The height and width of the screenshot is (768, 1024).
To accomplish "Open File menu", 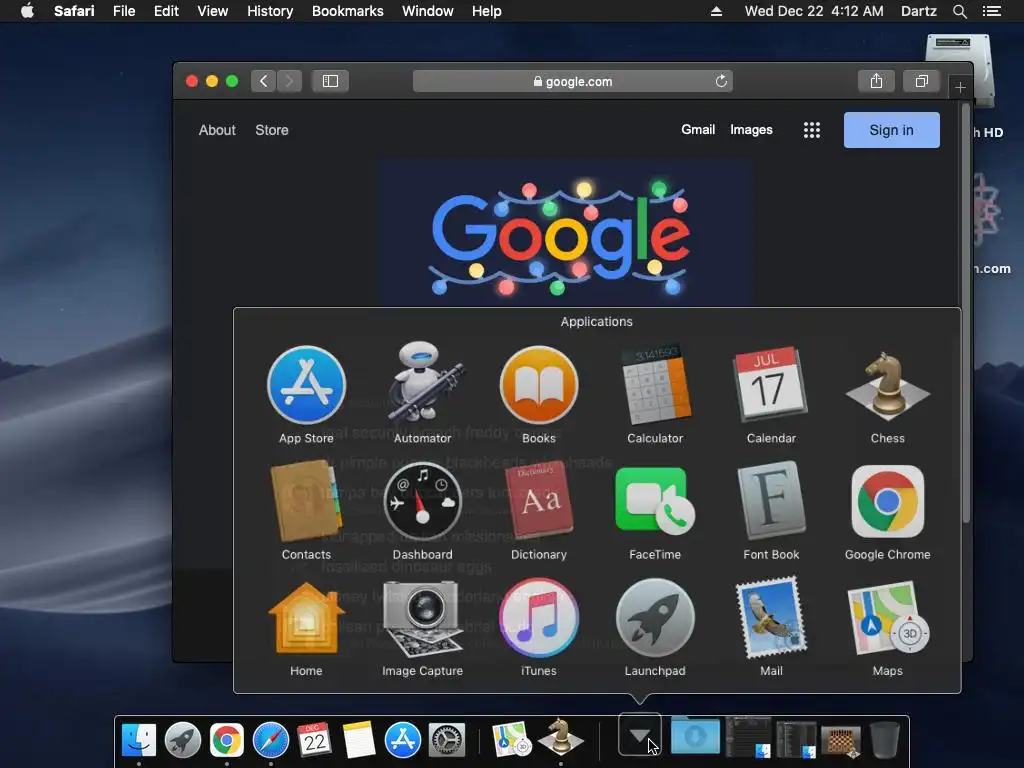I will 124,11.
